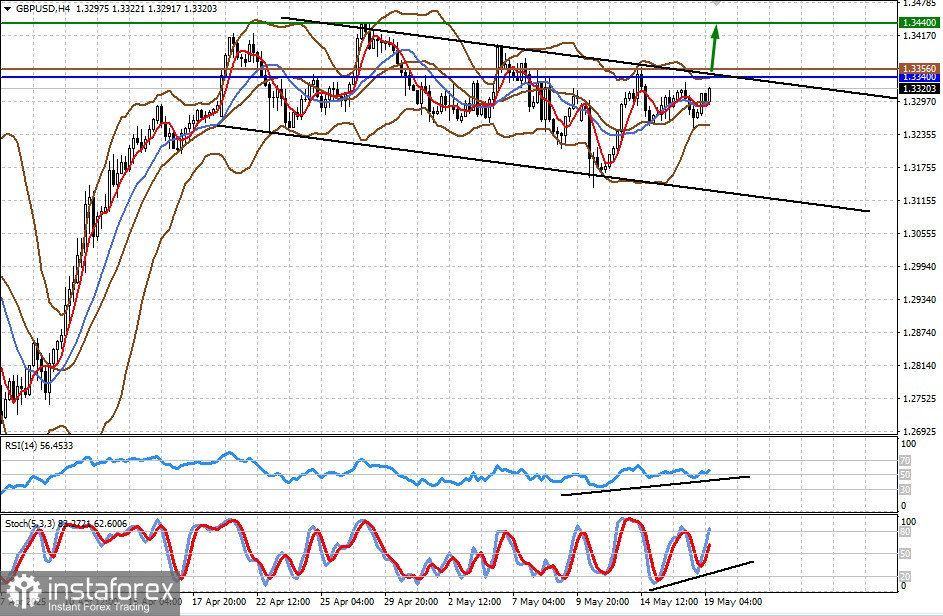The image size is (943, 616).
Task: Click the 1.31155 price on the axis
Action: coord(920,201)
